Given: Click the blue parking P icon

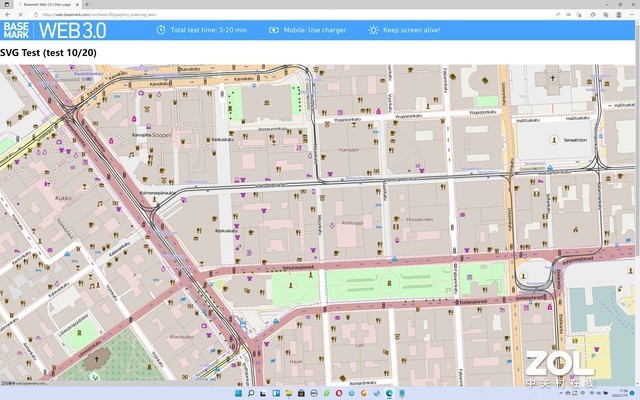Looking at the screenshot, I should (593, 356).
